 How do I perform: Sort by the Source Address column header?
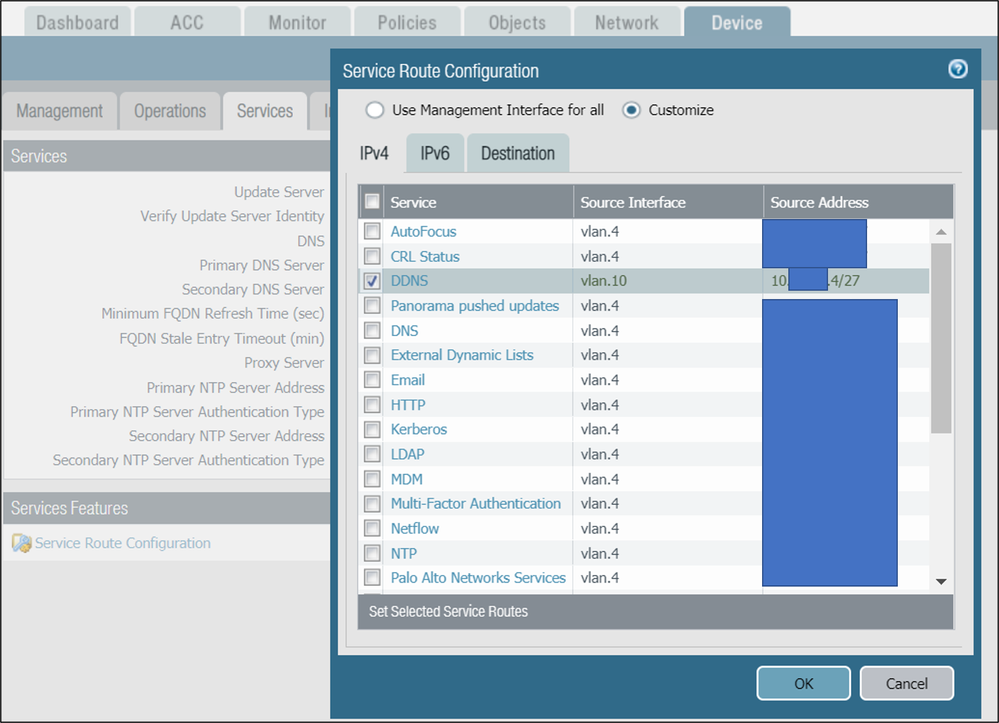(x=858, y=202)
